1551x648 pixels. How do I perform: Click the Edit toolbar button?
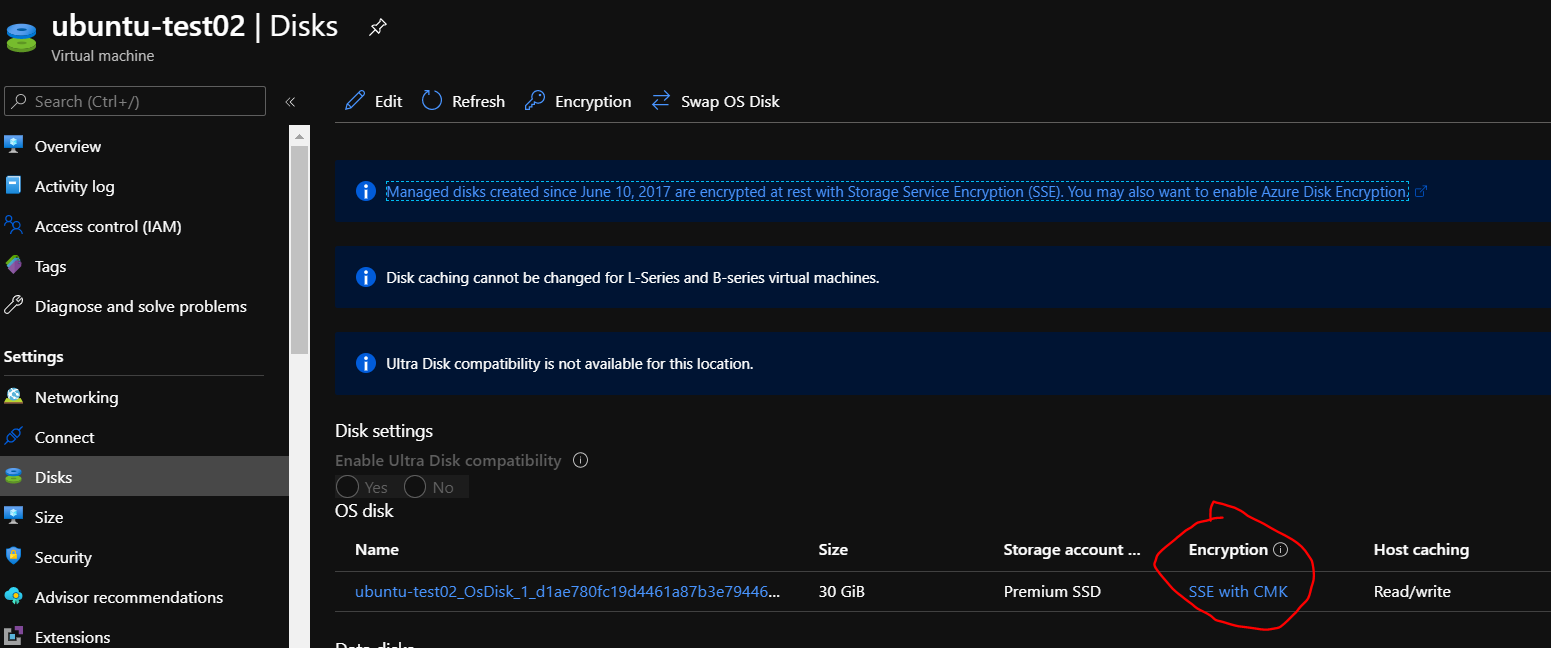[373, 101]
